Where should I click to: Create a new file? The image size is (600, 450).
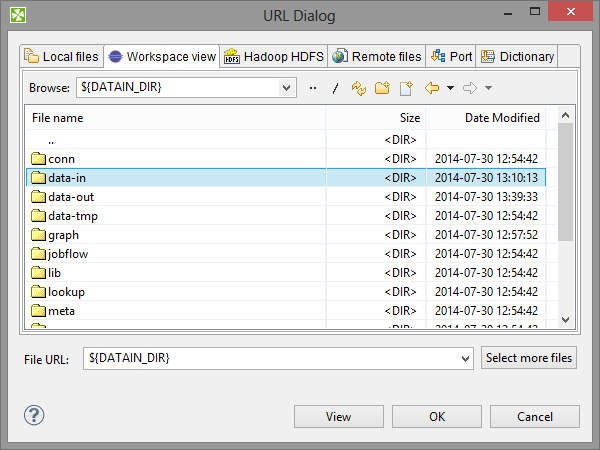(406, 88)
